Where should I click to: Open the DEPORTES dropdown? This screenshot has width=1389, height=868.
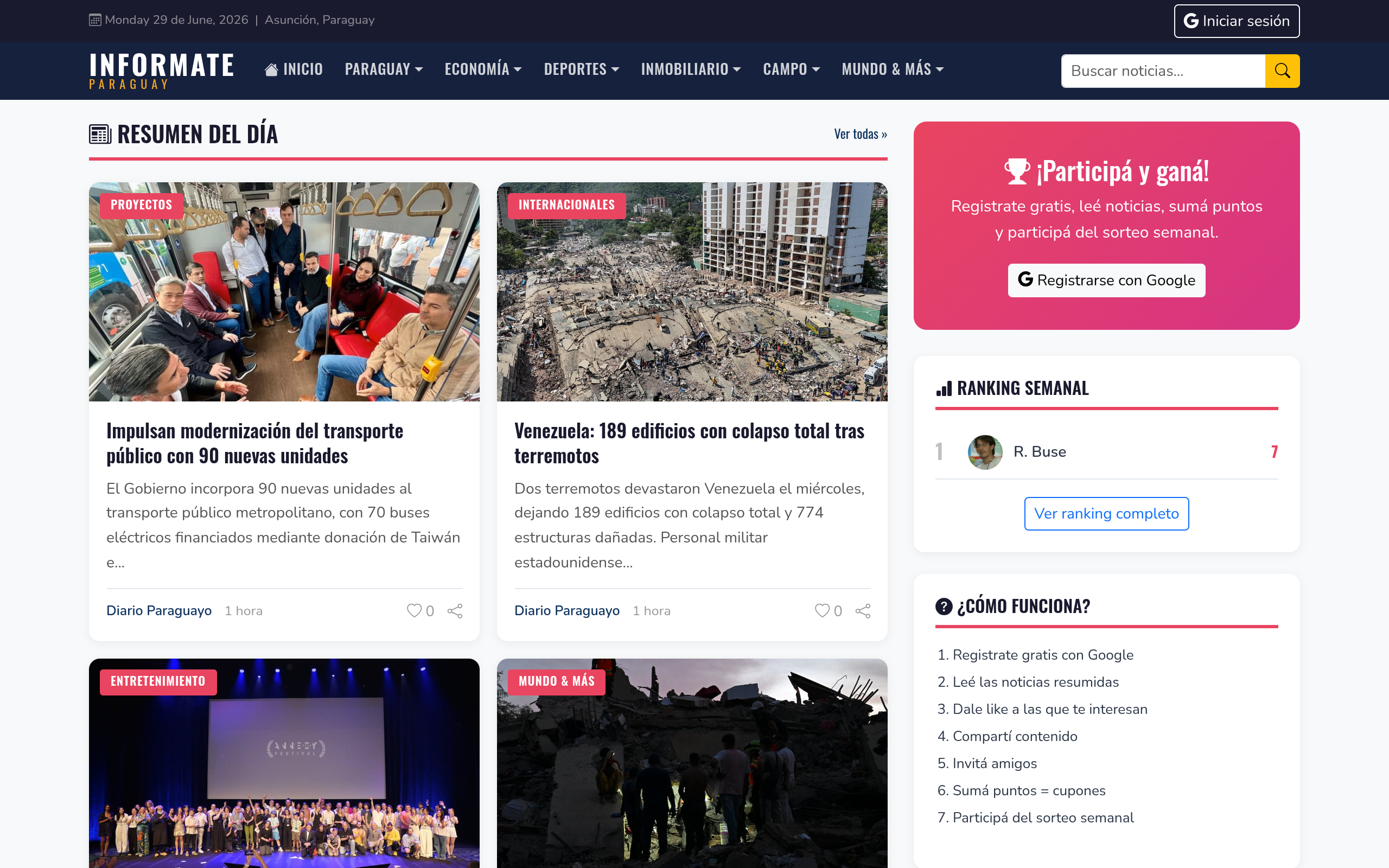tap(582, 69)
